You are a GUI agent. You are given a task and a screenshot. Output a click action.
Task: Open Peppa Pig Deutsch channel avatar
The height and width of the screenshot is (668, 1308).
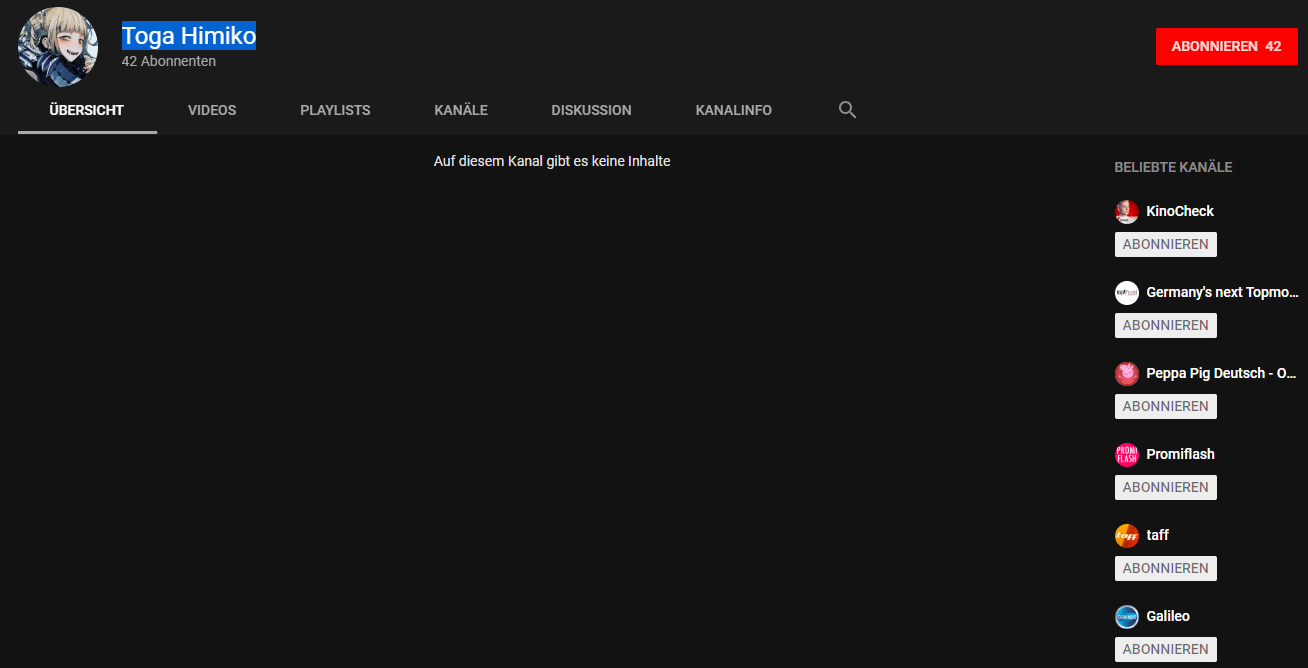pos(1127,373)
